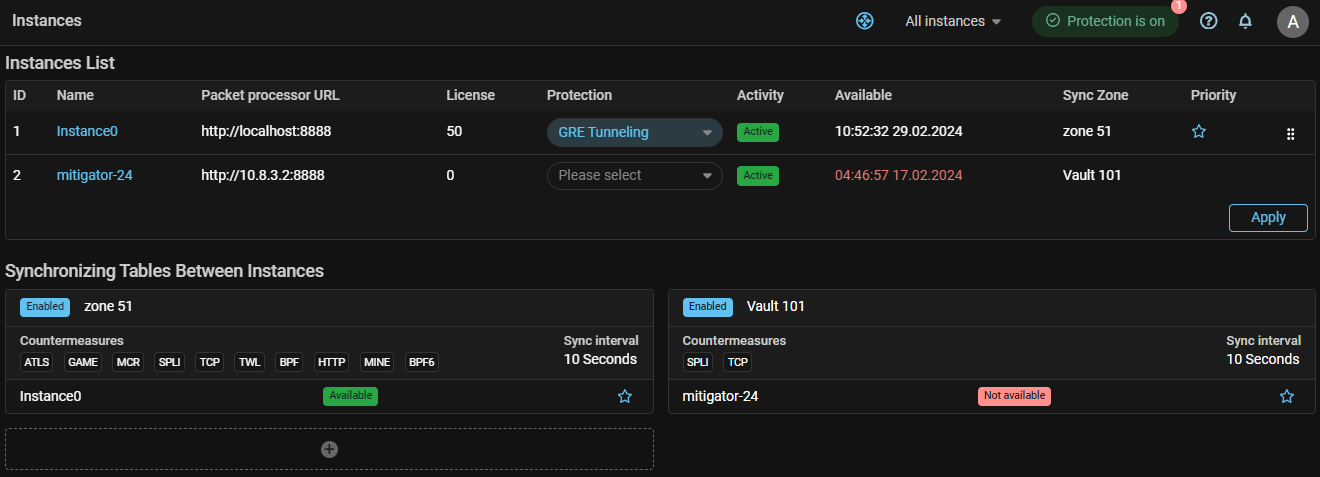Add a new sync zone with plus icon
Viewport: 1320px width, 477px height.
pos(329,449)
